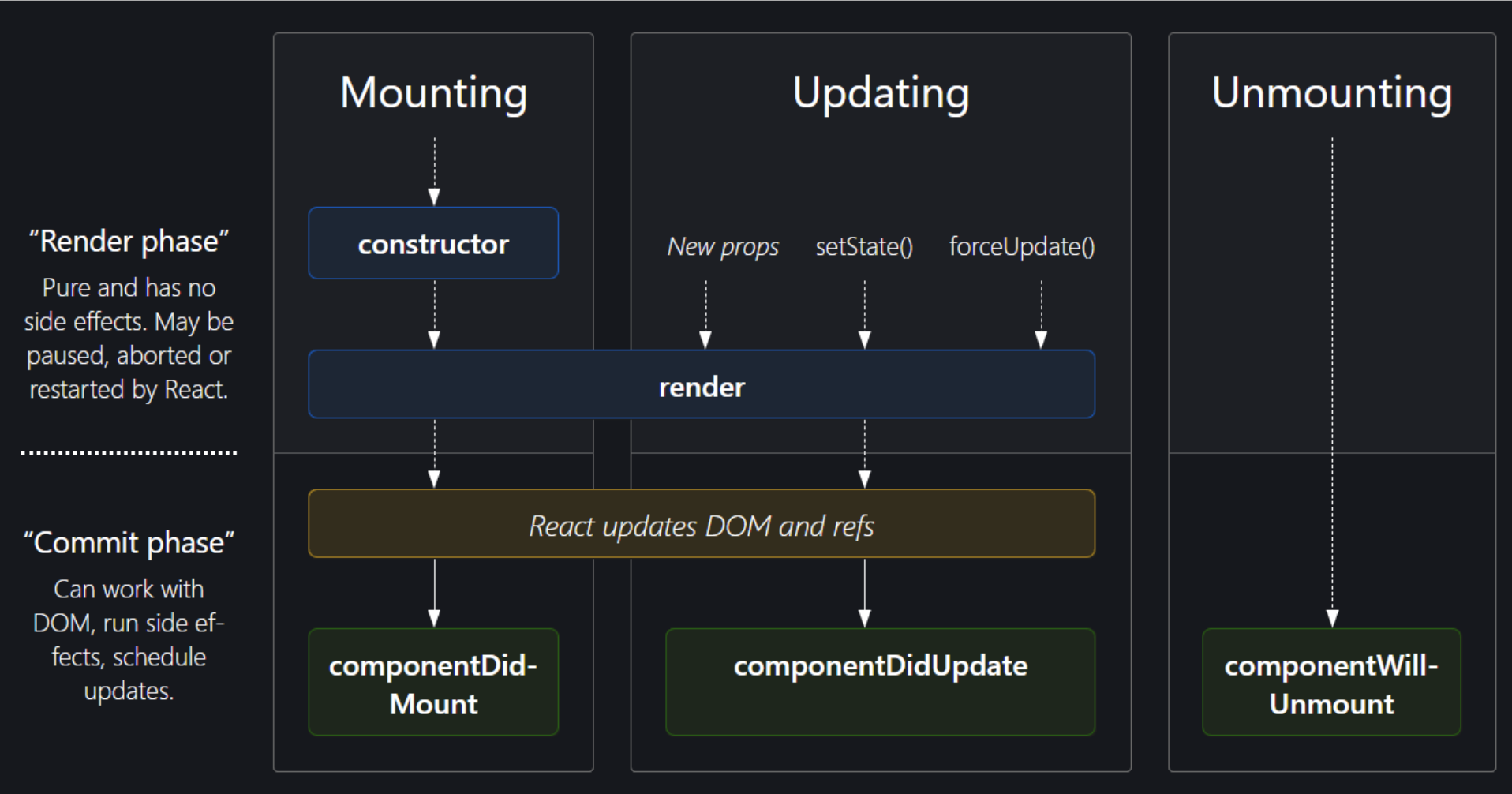The width and height of the screenshot is (1512, 794).
Task: Click the setState() trigger label
Action: click(864, 247)
